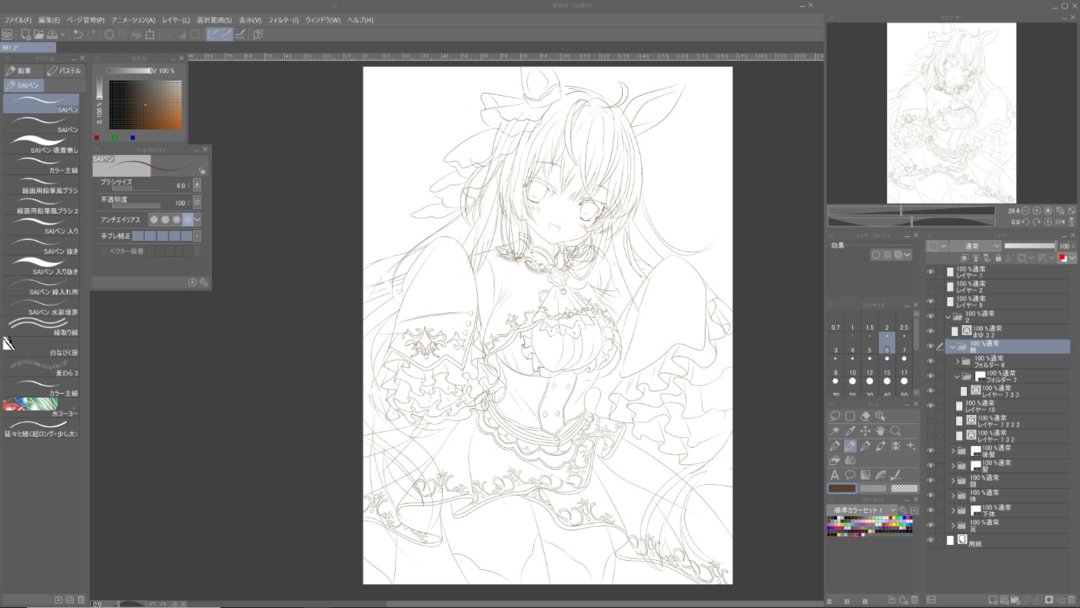Toggle visibility of 用紙 paper layer
This screenshot has width=1080, height=608.
point(931,541)
